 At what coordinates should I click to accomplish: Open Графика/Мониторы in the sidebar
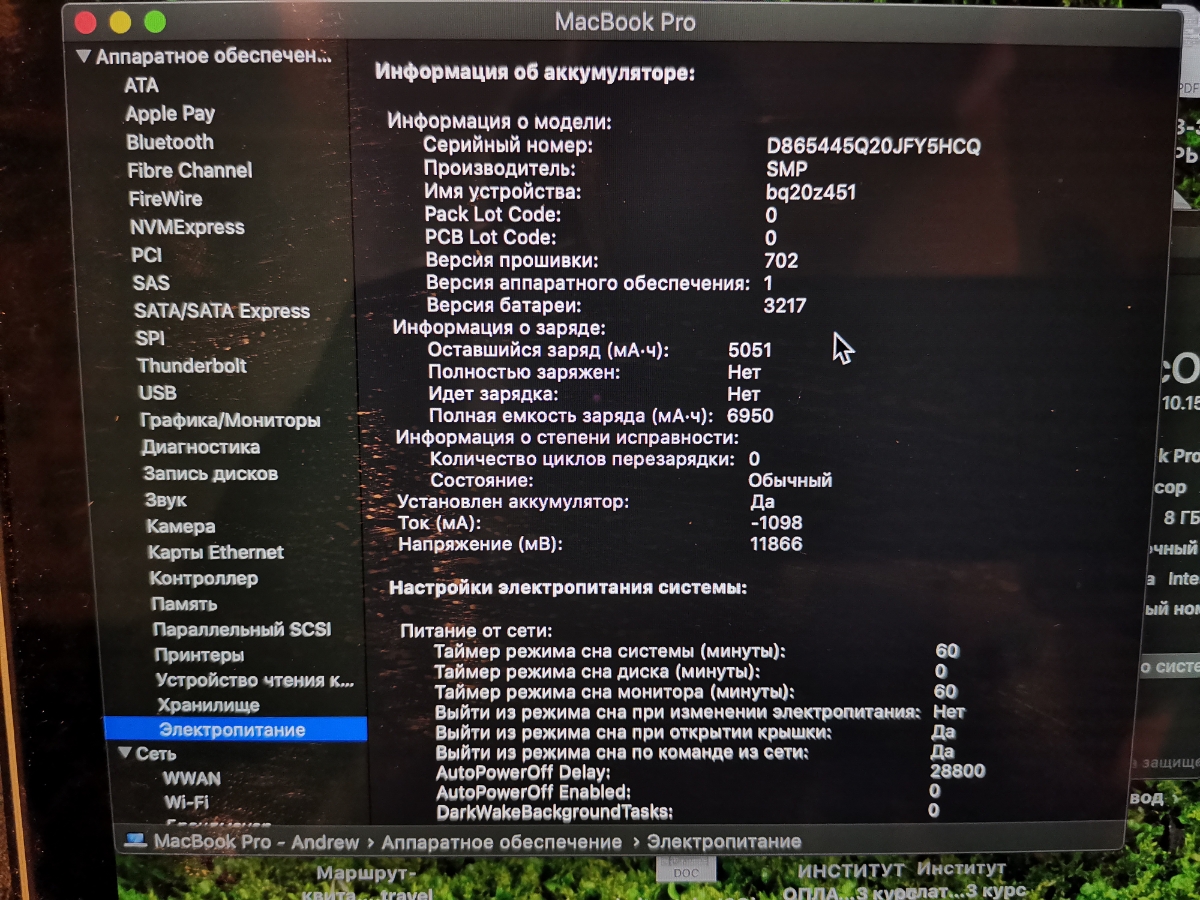coord(230,420)
